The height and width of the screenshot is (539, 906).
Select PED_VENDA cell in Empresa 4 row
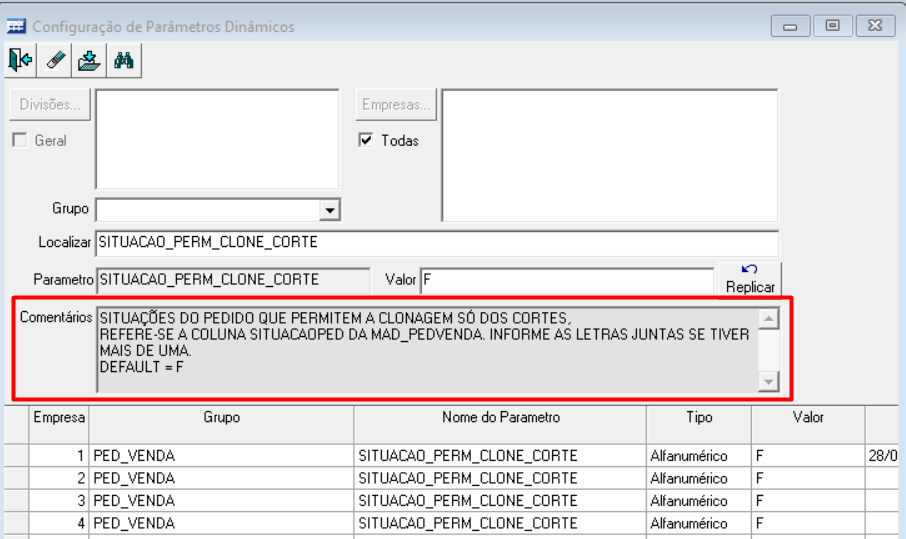pyautogui.click(x=221, y=523)
